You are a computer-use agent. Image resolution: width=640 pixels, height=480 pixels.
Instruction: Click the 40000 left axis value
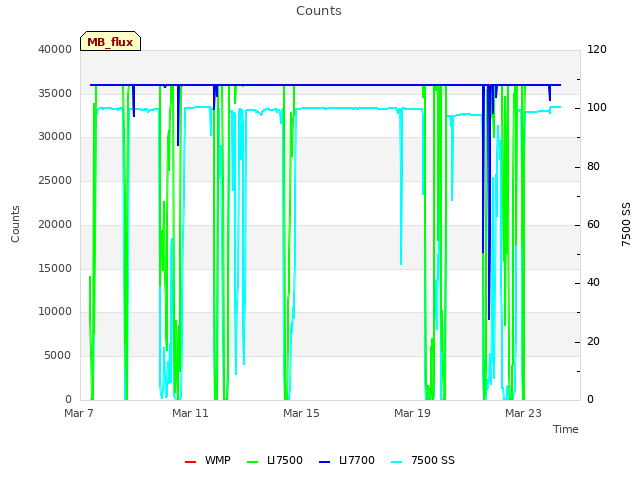coord(55,49)
